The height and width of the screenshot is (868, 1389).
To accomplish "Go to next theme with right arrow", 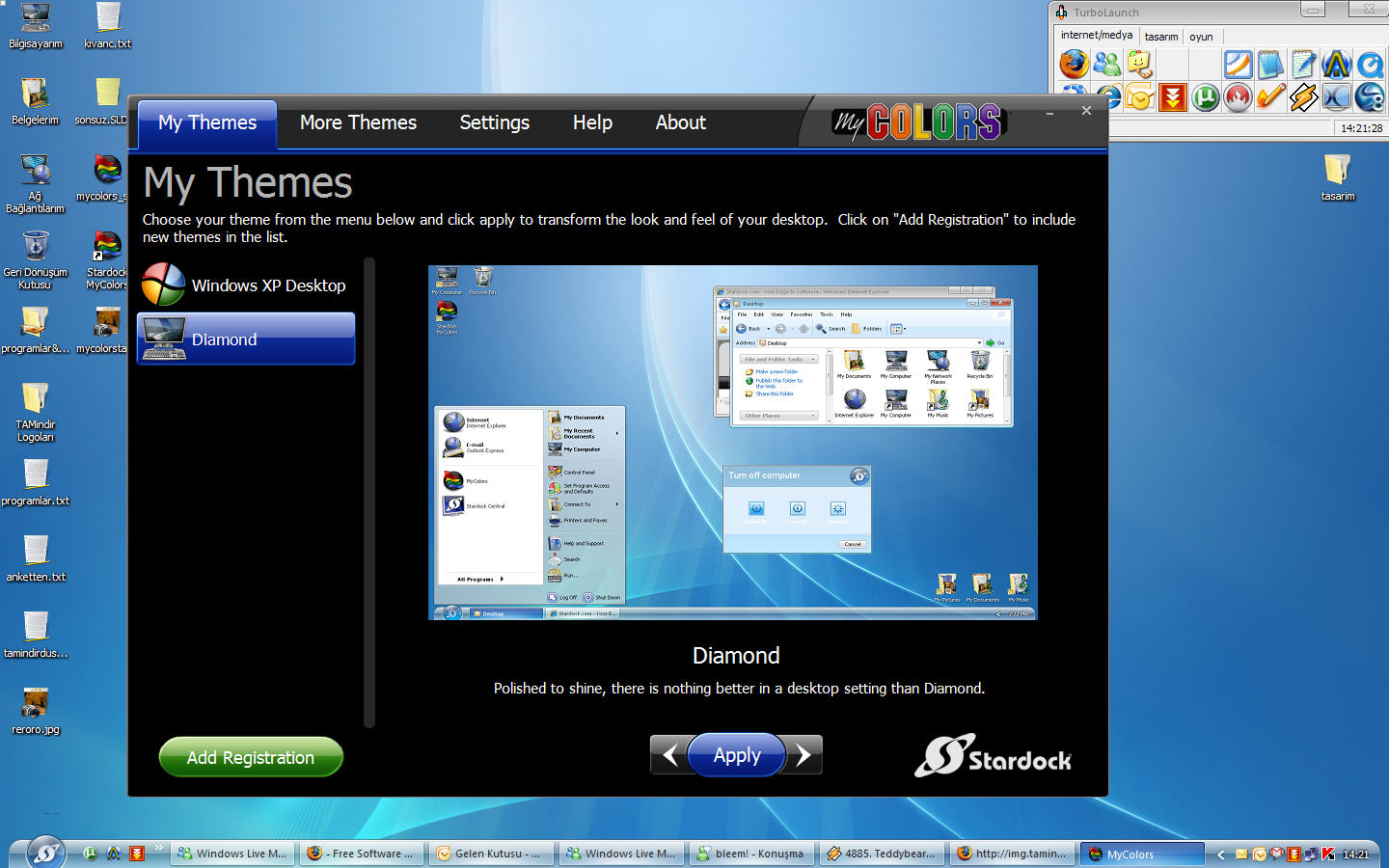I will (804, 755).
